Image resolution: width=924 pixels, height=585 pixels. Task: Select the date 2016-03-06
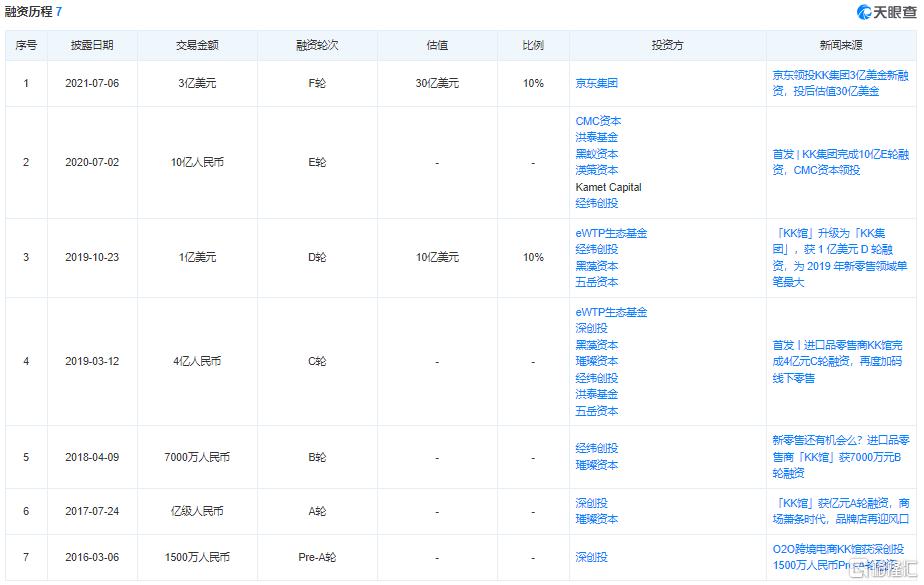[92, 557]
